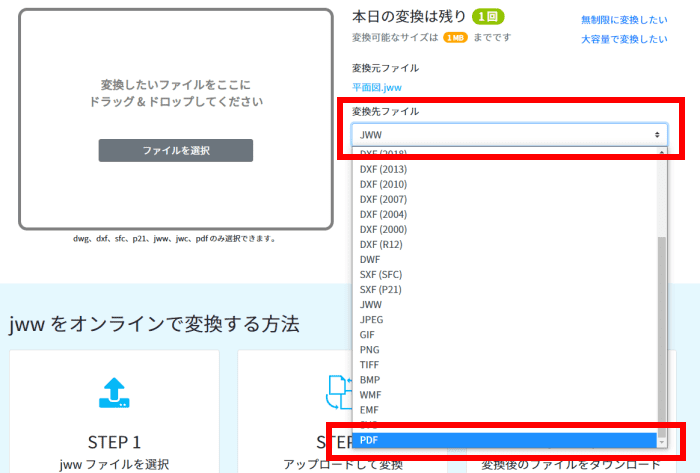Image resolution: width=700 pixels, height=473 pixels.
Task: Click the jww をオンラインで変換する方法 heading
Action: click(154, 324)
